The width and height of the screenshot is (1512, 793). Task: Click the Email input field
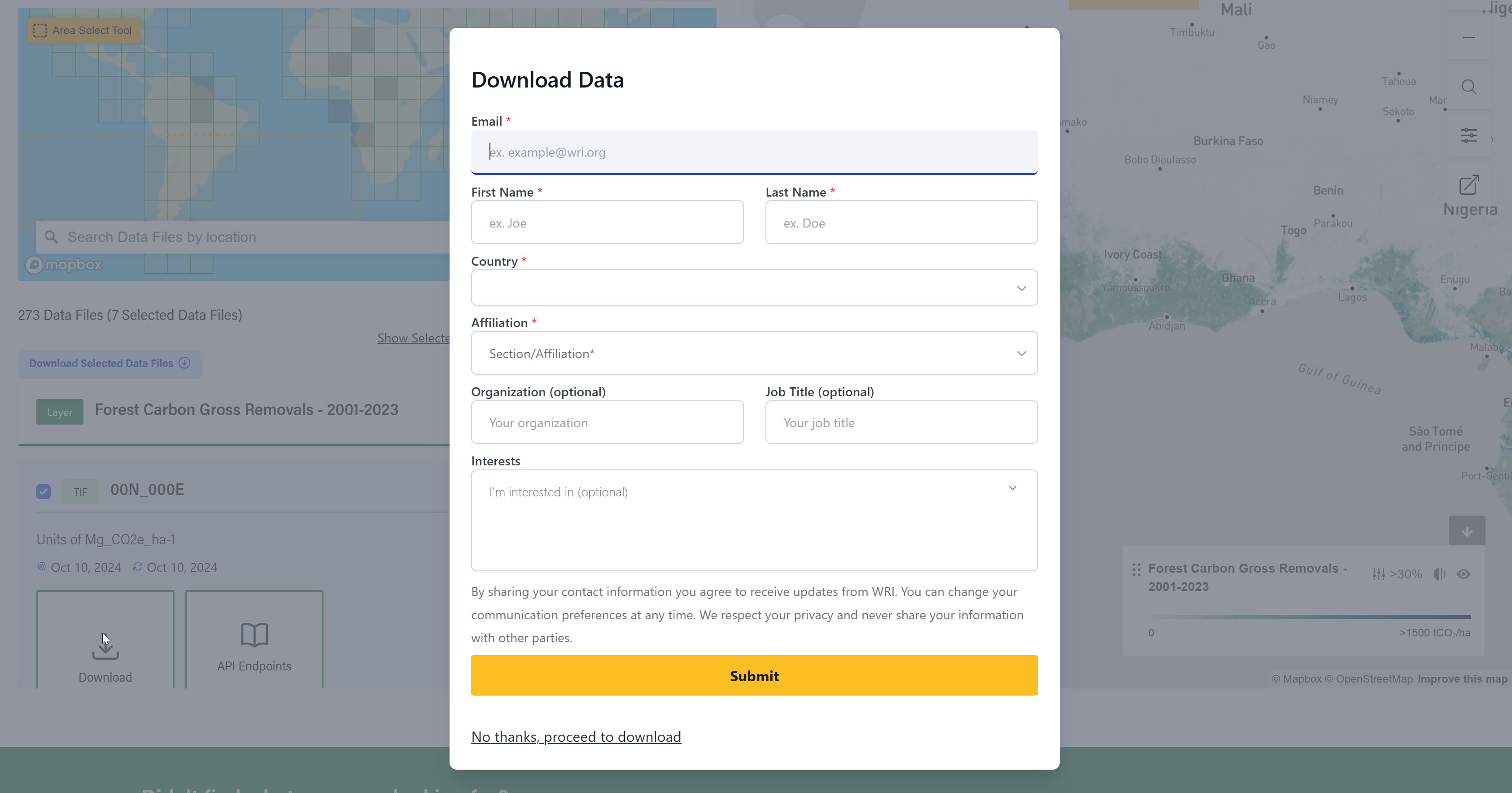[754, 153]
